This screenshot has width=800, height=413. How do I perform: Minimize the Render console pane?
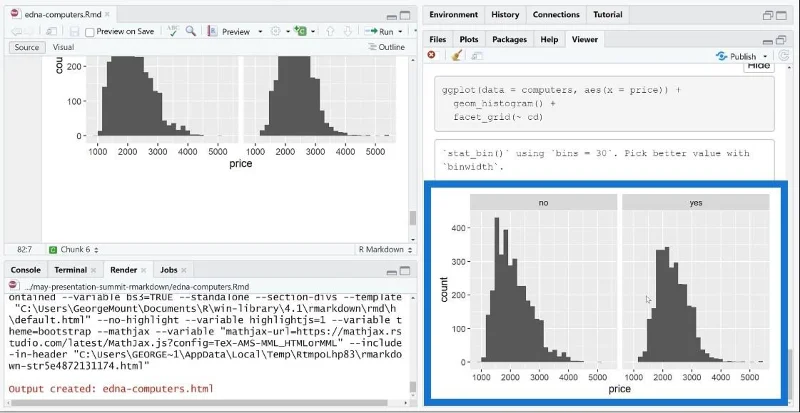click(392, 271)
